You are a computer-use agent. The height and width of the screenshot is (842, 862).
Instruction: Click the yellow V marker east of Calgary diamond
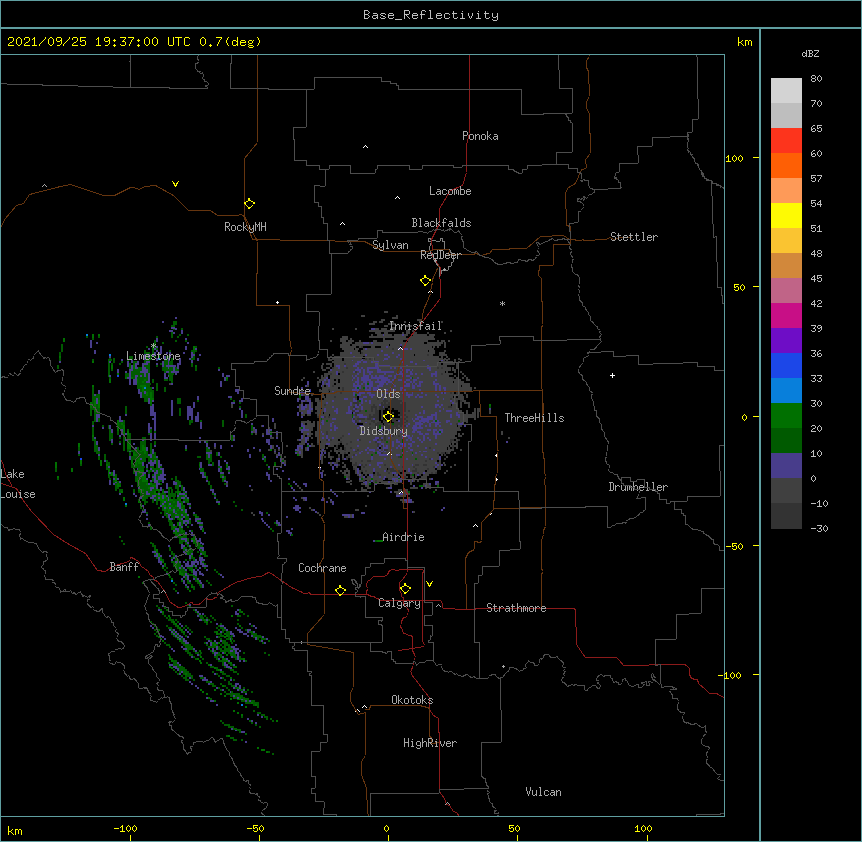429,584
